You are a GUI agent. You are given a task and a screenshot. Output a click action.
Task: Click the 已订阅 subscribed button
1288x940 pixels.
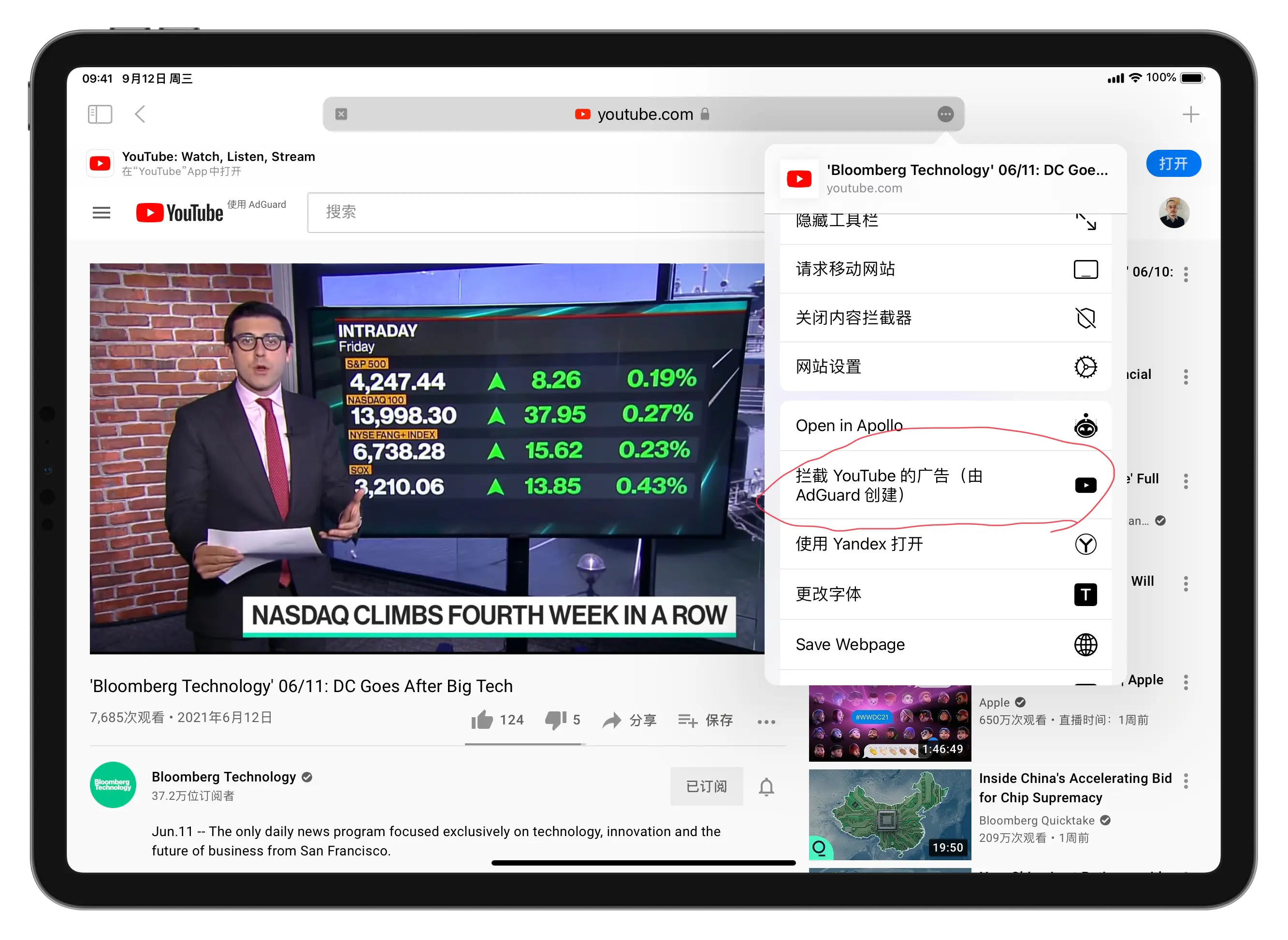point(706,786)
